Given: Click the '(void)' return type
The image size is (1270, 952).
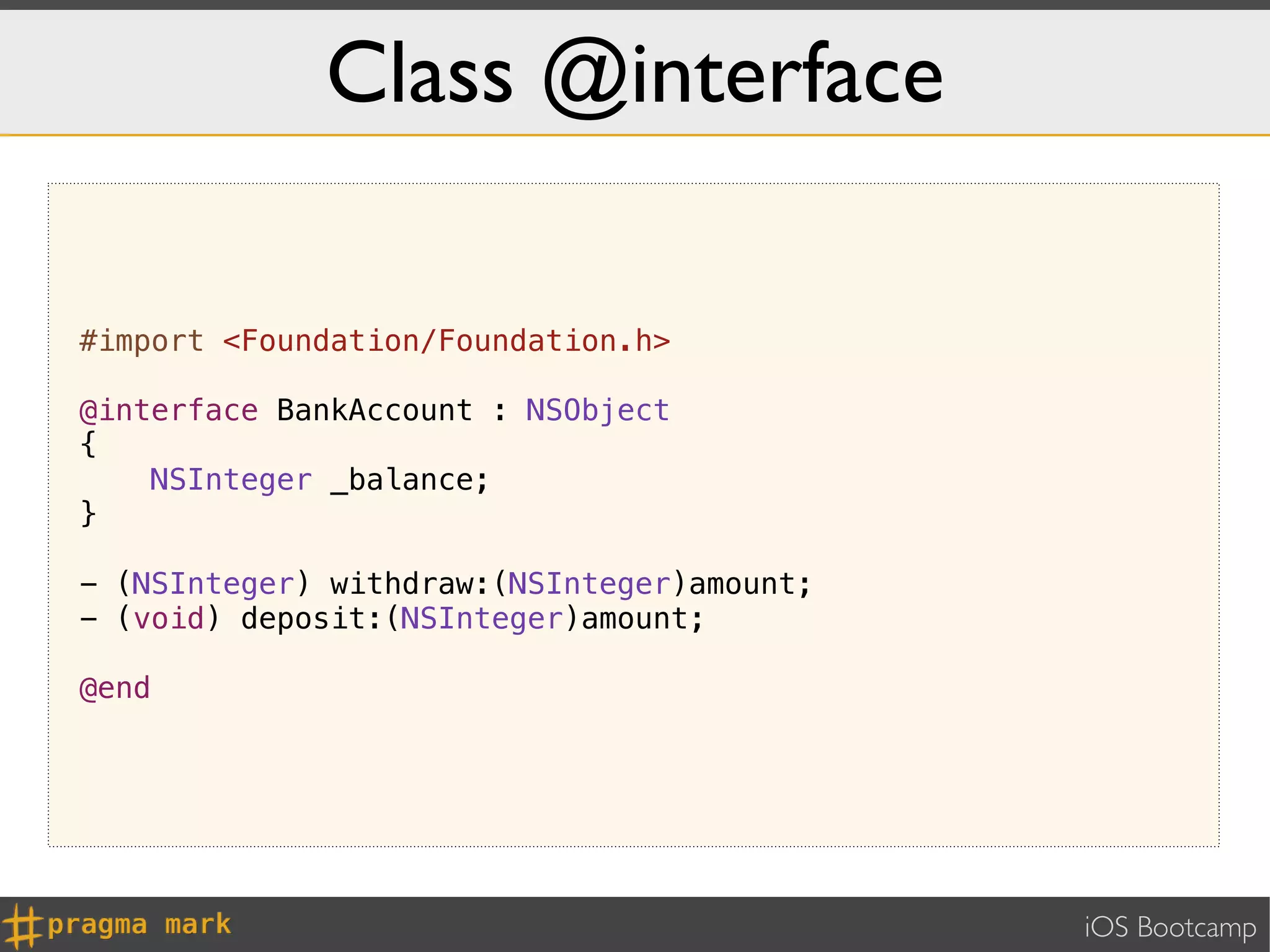Looking at the screenshot, I should pos(168,619).
